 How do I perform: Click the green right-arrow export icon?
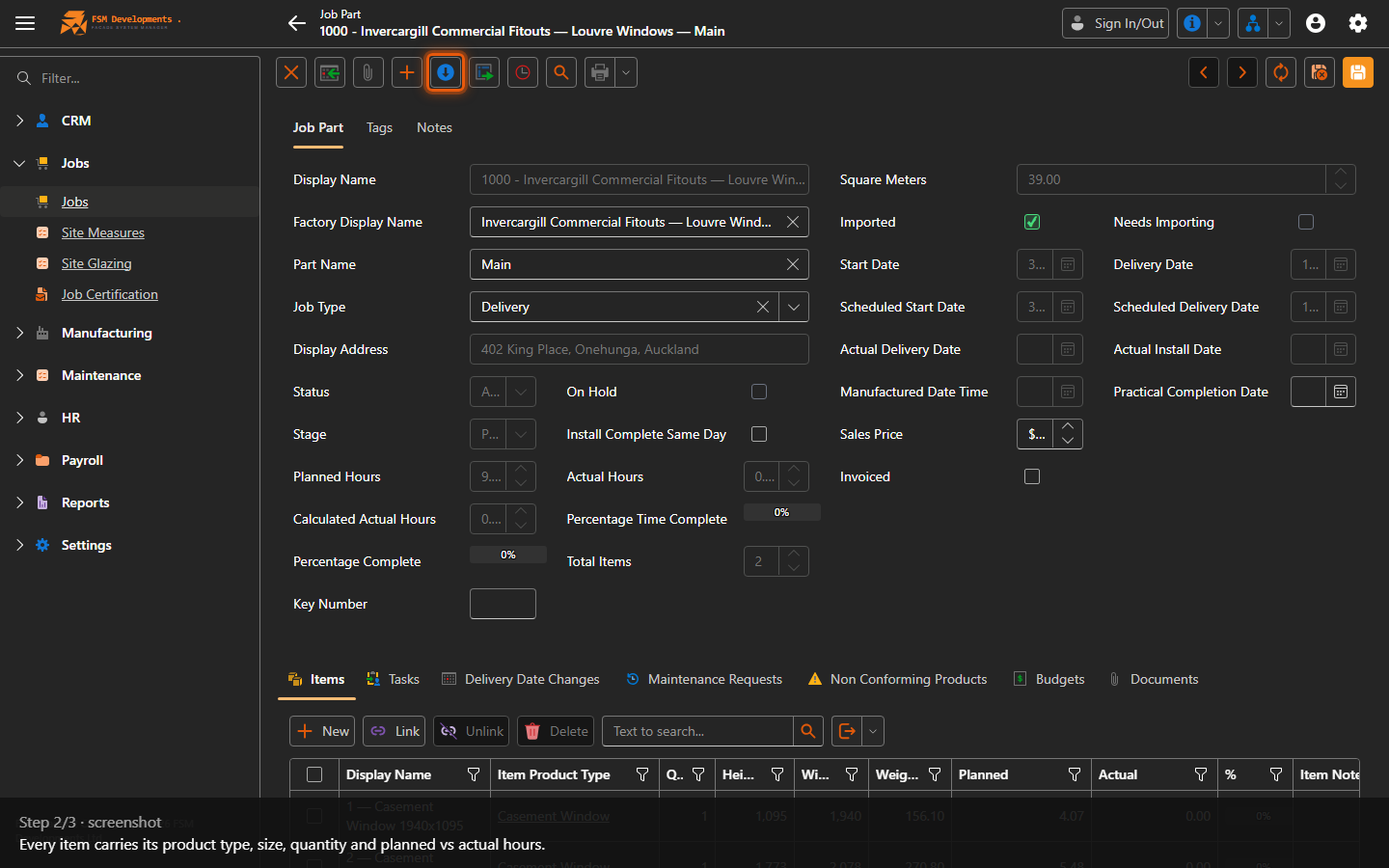(x=484, y=72)
